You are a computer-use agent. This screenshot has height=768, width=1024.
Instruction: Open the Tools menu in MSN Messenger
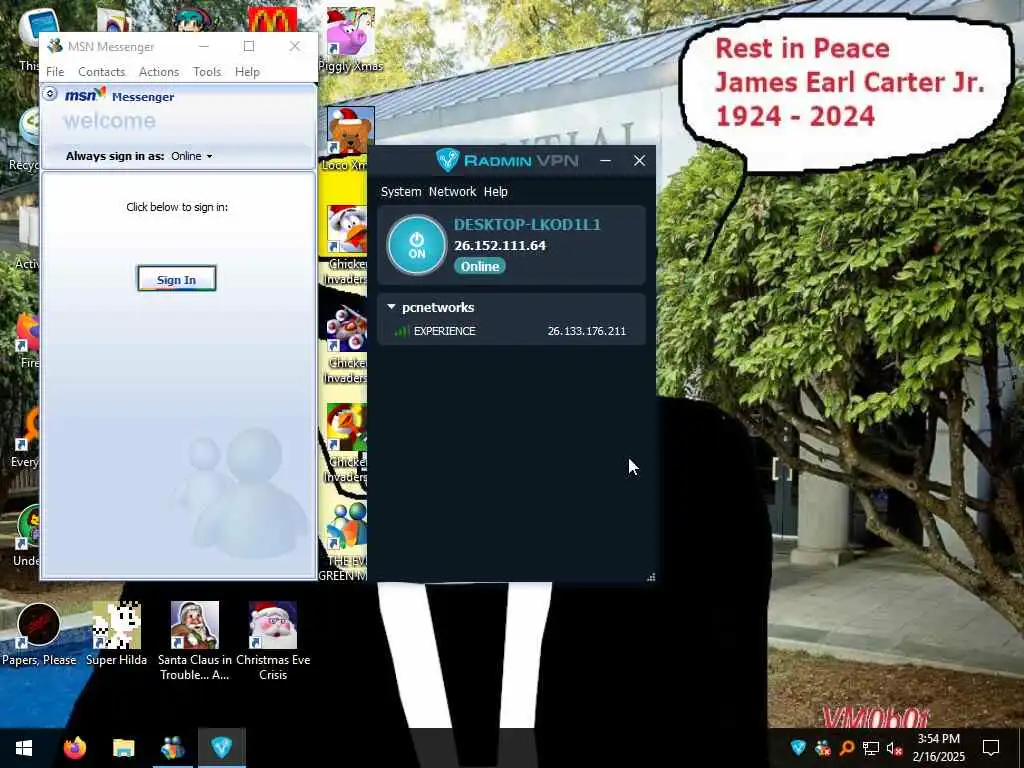(x=207, y=72)
